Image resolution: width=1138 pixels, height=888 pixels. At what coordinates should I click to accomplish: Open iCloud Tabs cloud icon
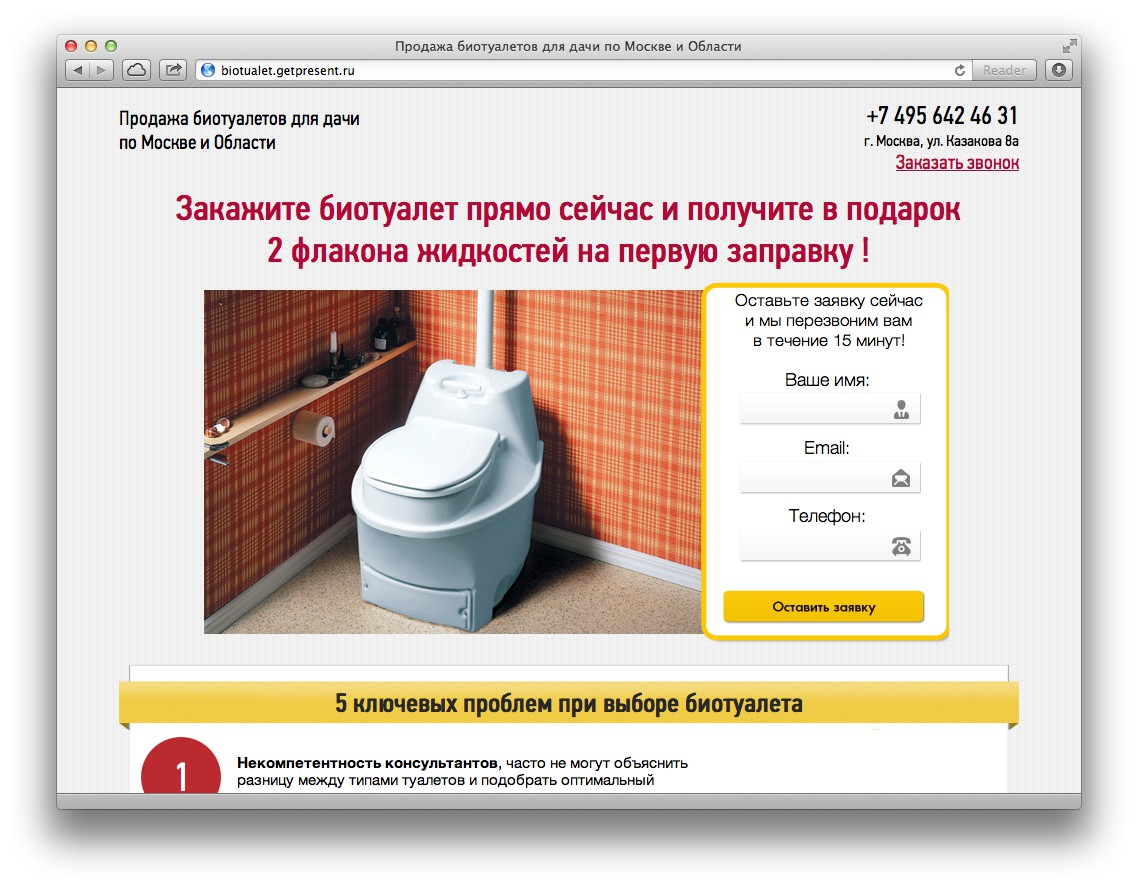point(136,70)
